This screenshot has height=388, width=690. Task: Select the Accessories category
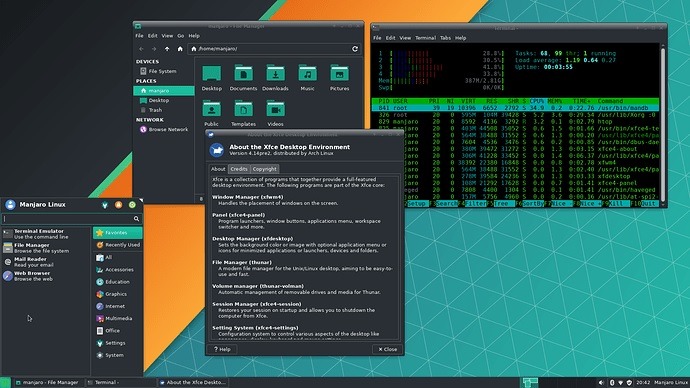117,270
